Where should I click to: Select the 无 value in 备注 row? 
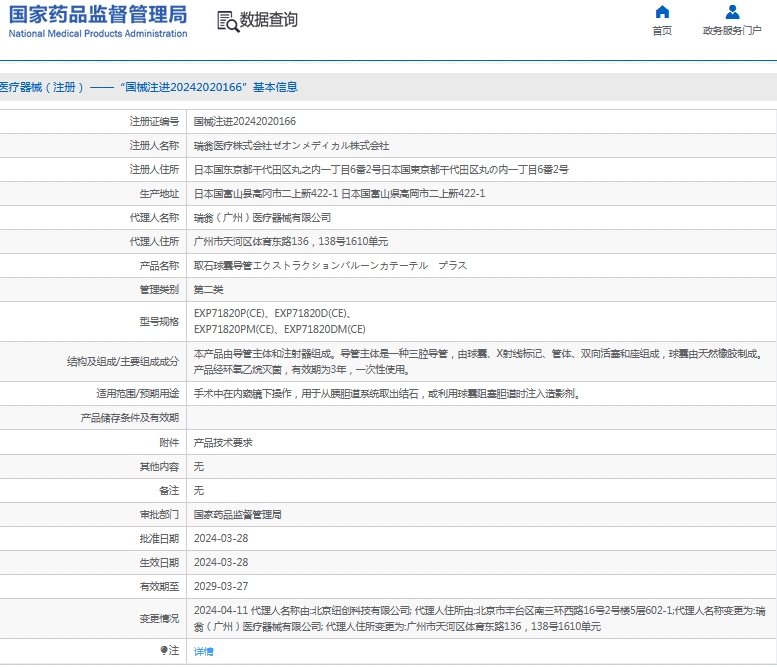(199, 491)
